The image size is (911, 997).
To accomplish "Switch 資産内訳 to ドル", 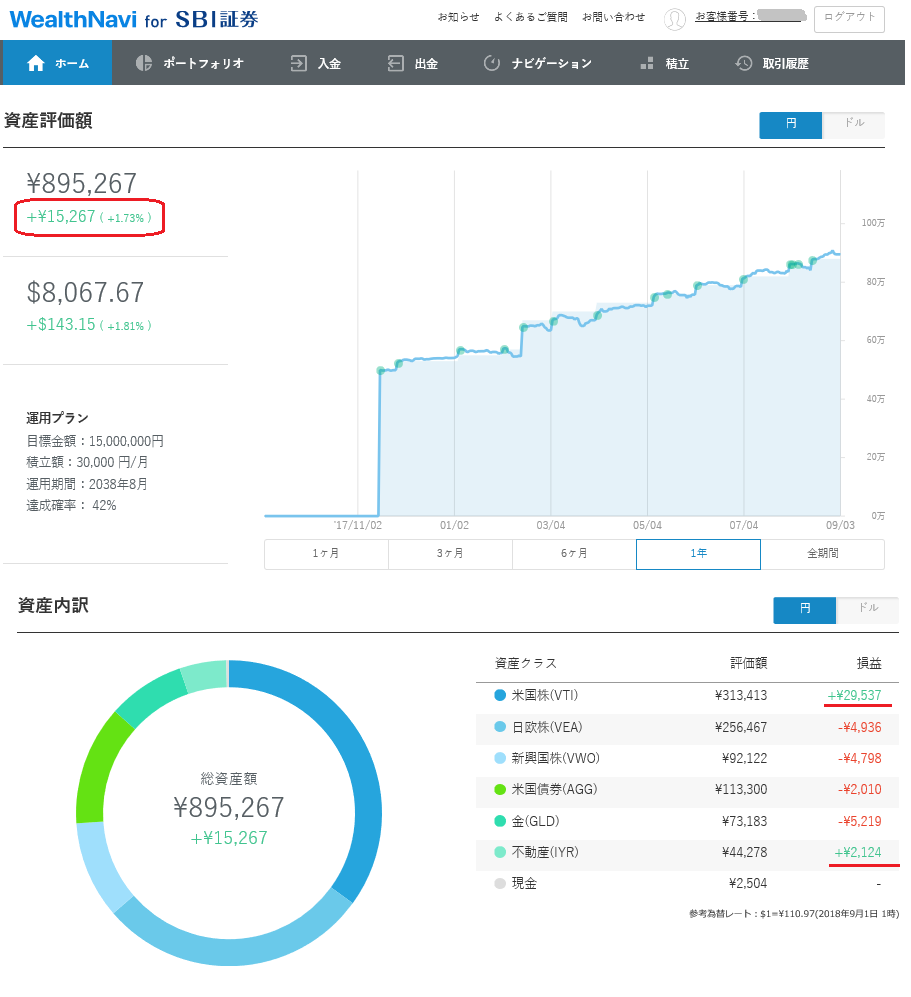I will click(x=868, y=610).
